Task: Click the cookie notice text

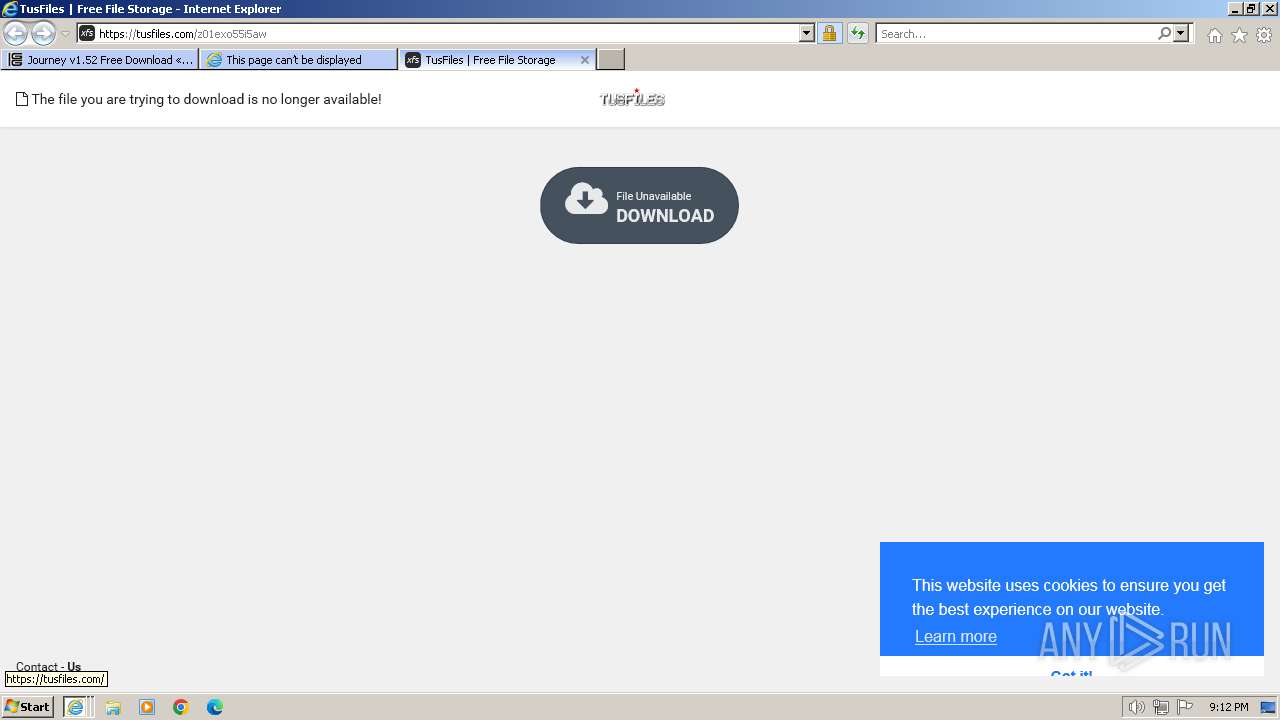Action: coord(1068,597)
